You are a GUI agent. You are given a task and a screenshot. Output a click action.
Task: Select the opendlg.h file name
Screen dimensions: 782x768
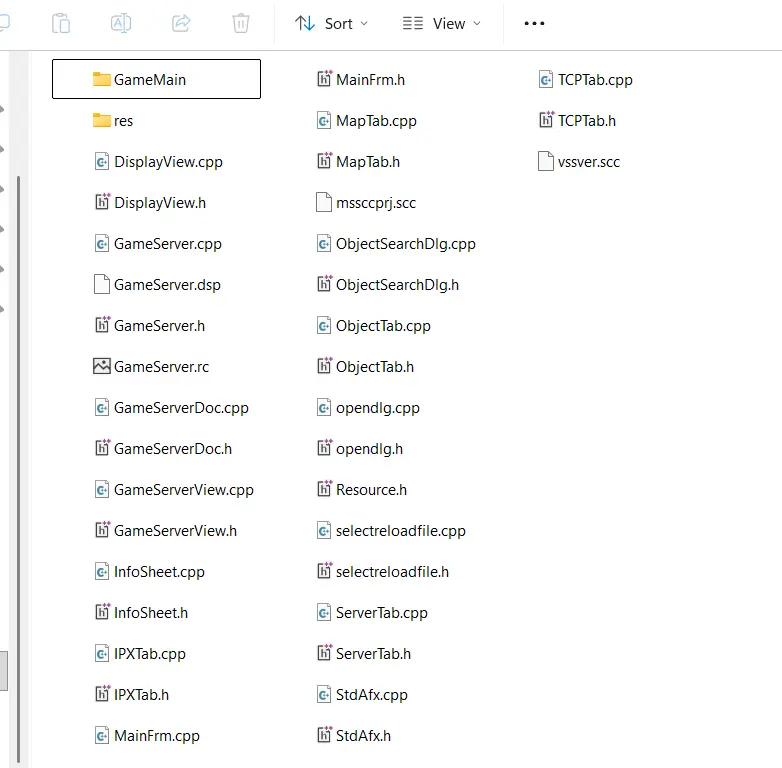(x=369, y=448)
